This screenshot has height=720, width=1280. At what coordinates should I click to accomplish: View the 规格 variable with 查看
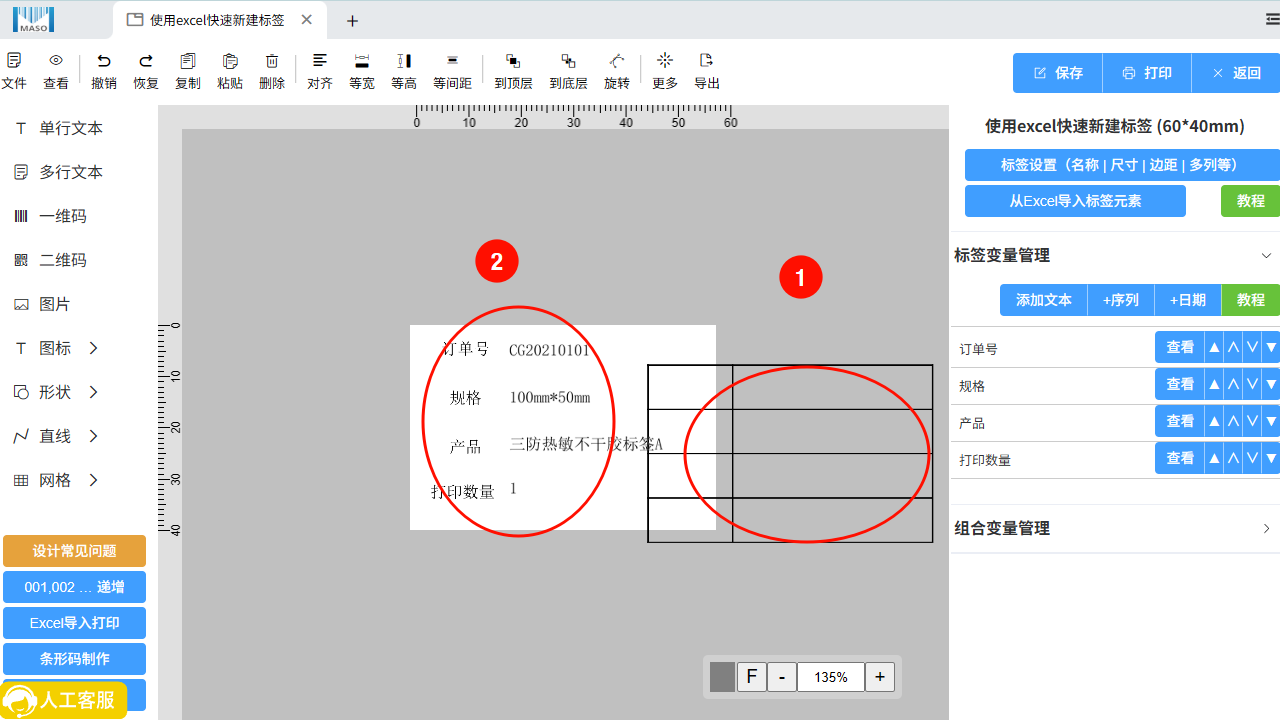coord(1180,384)
